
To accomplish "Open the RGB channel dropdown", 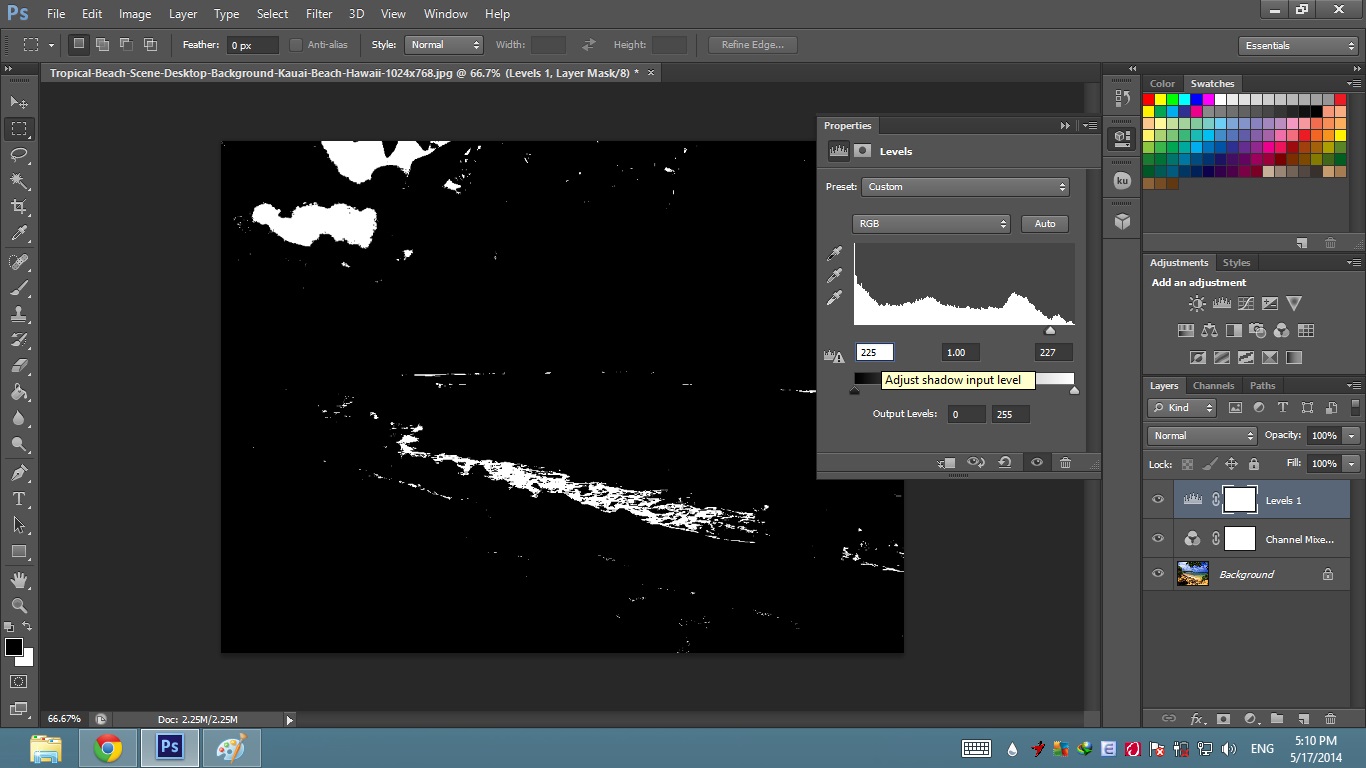I will coord(931,224).
